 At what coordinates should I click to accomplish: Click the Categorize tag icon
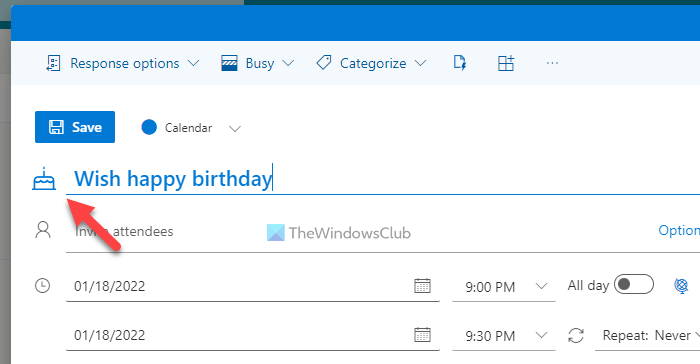point(324,63)
